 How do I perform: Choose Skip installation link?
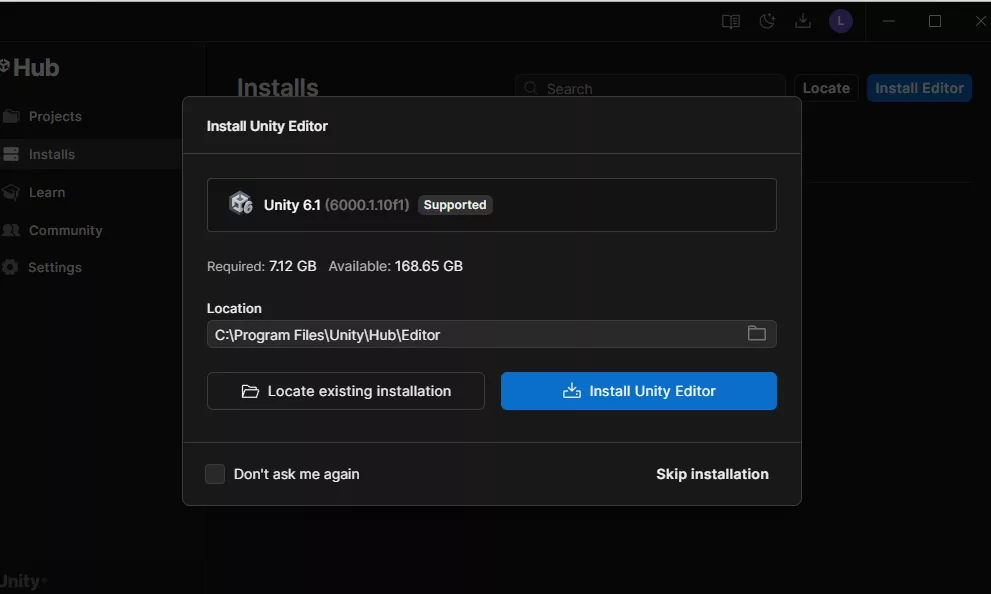[x=712, y=474]
